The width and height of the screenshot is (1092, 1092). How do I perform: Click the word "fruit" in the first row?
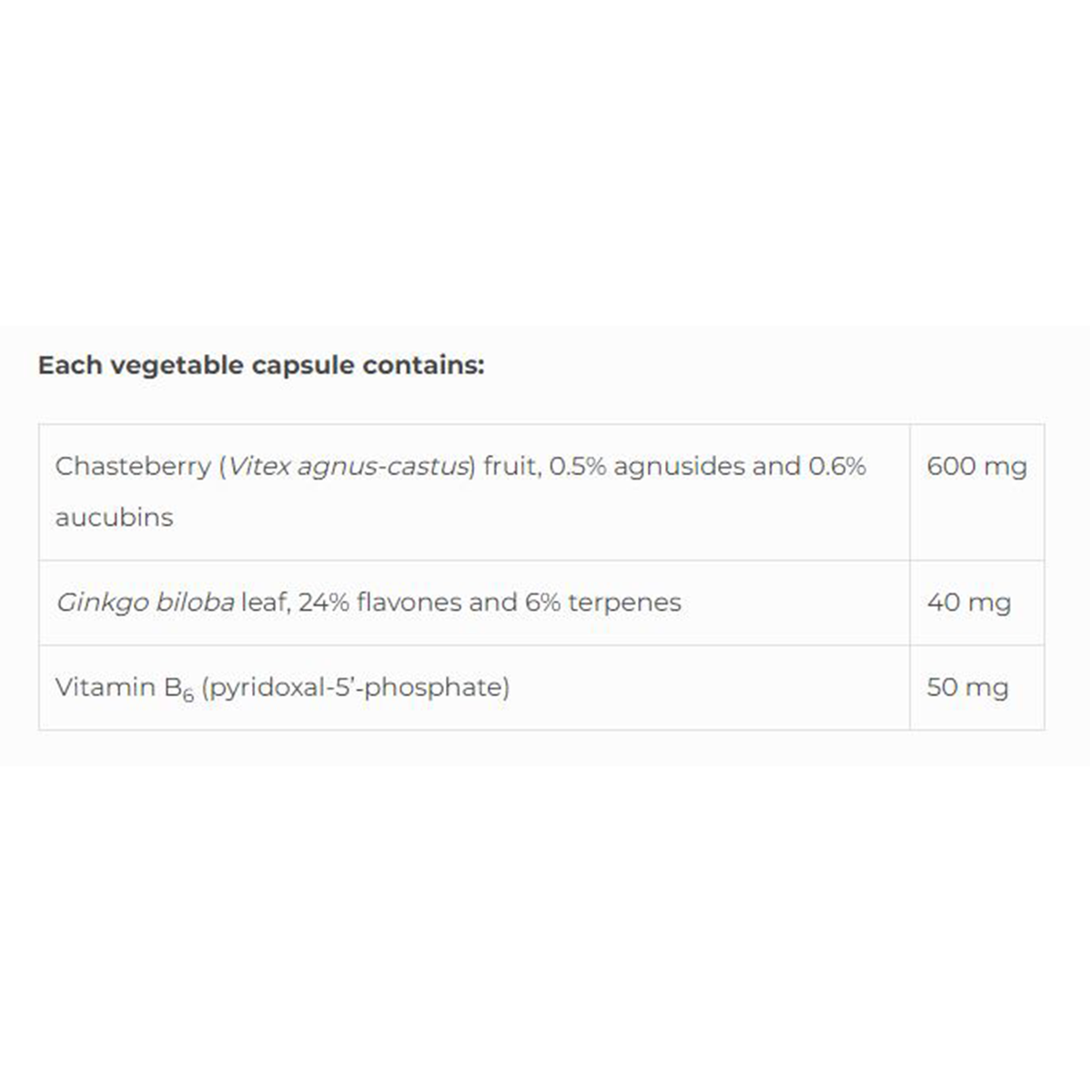click(x=511, y=467)
